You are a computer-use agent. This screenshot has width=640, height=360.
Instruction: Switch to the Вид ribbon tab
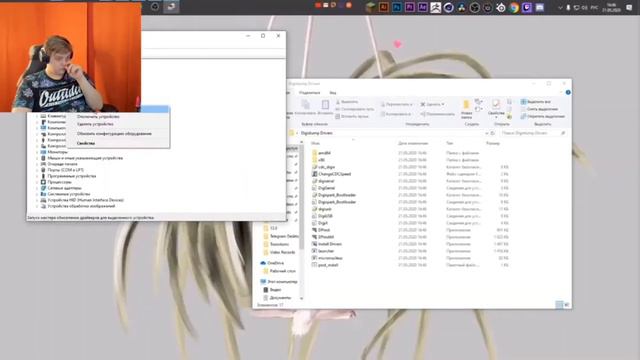333,93
